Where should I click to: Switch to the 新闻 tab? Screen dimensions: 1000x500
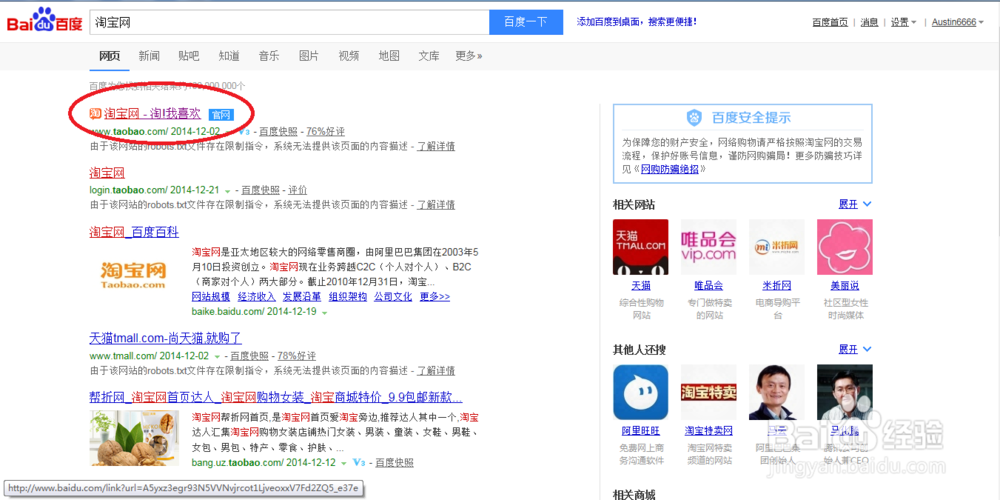pyautogui.click(x=149, y=56)
